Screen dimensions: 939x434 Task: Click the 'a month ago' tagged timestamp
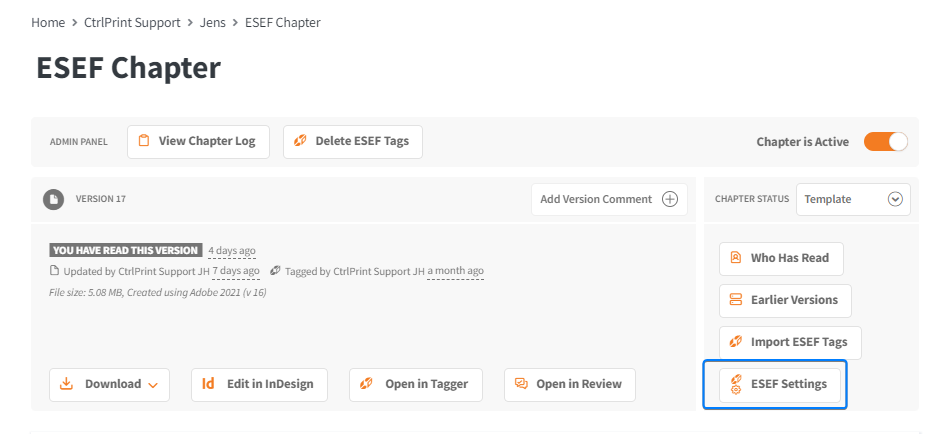pyautogui.click(x=455, y=271)
